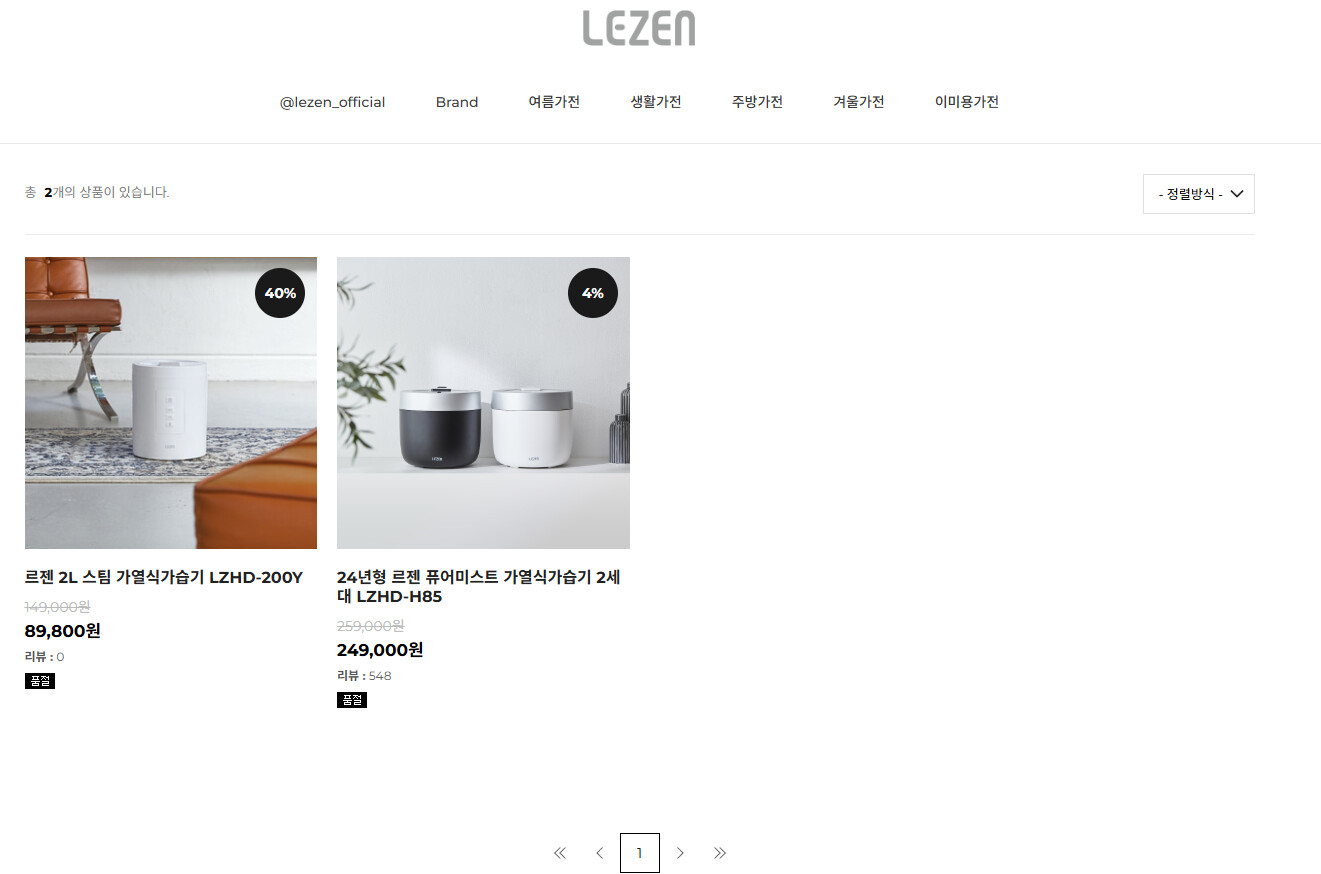This screenshot has width=1321, height=874.
Task: Open the 이미용가전 category menu
Action: [967, 102]
